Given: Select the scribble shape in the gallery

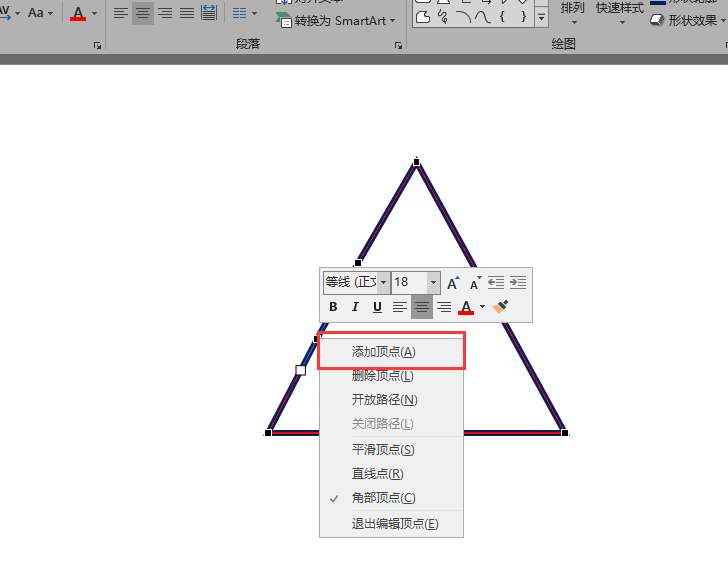Looking at the screenshot, I should 443,17.
